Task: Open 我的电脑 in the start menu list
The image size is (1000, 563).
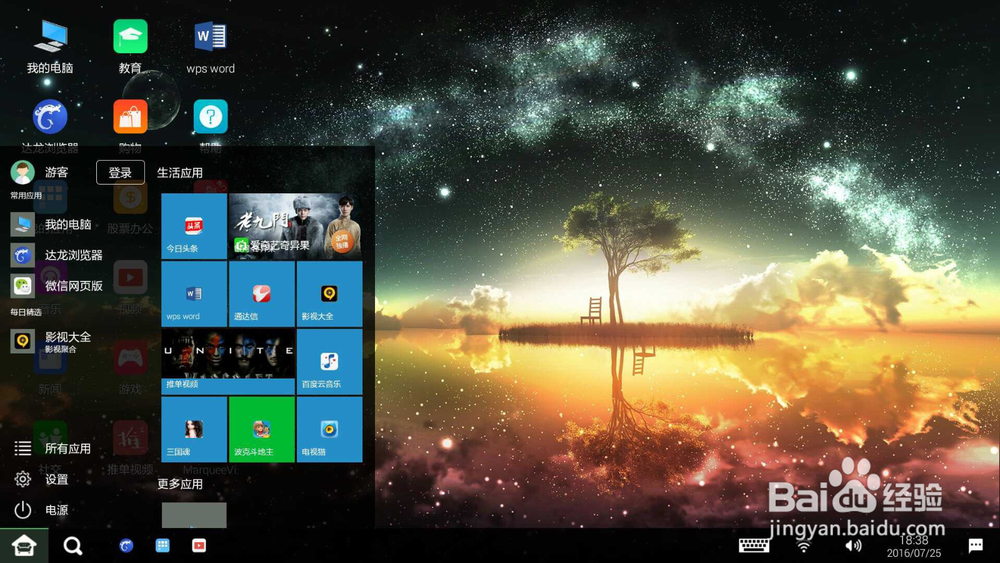Action: (x=51, y=224)
